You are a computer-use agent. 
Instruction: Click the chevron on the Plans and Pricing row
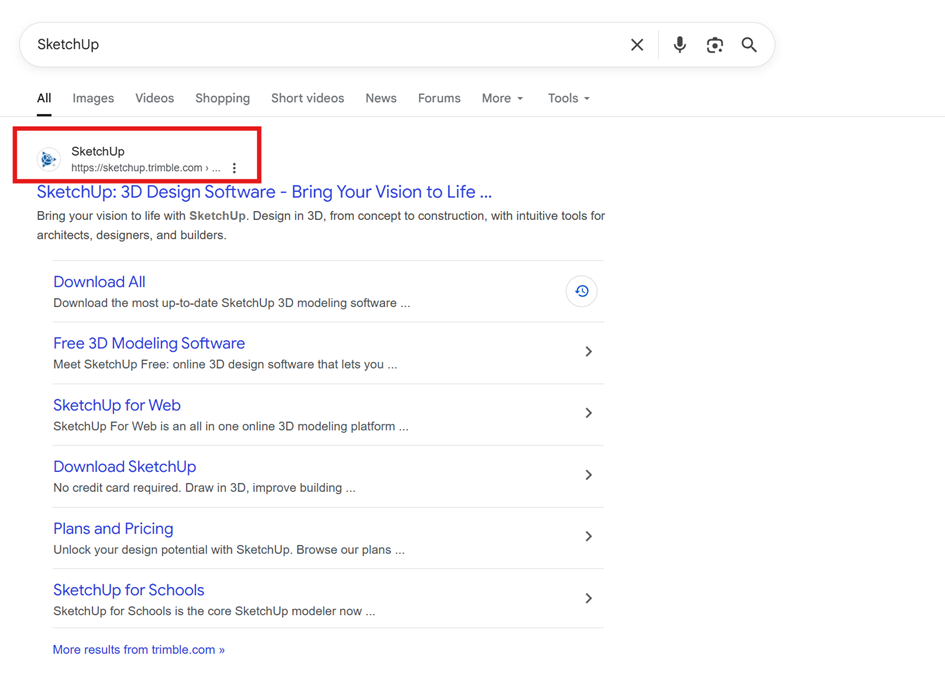[588, 537]
